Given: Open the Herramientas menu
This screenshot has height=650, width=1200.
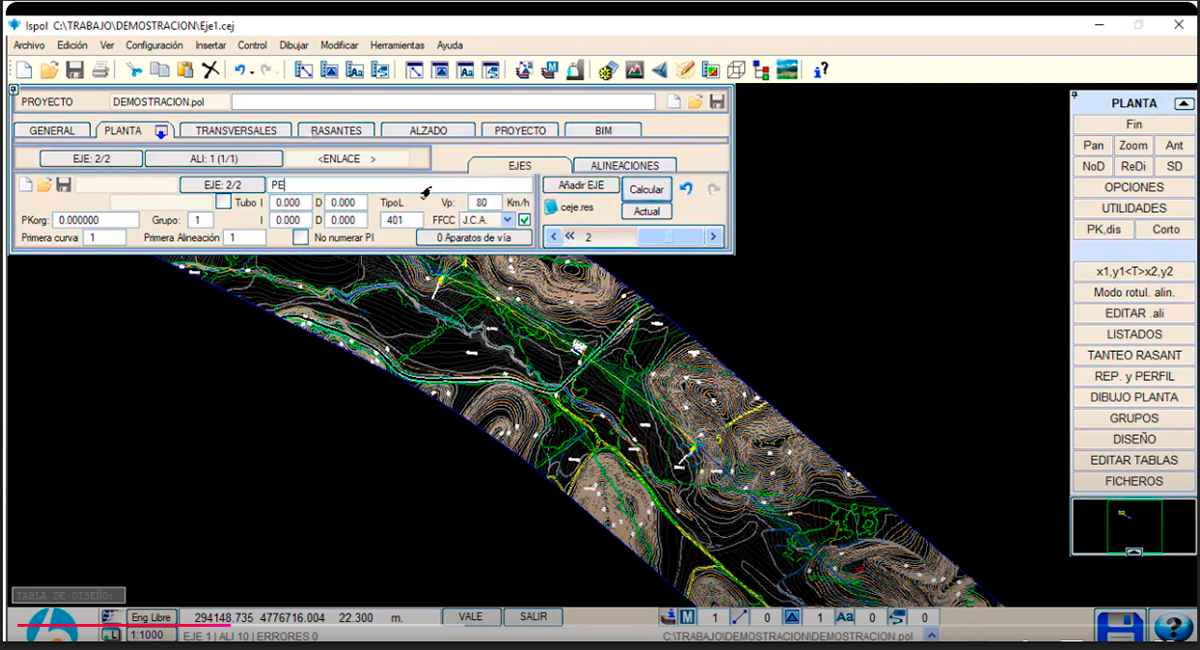Looking at the screenshot, I should [397, 45].
